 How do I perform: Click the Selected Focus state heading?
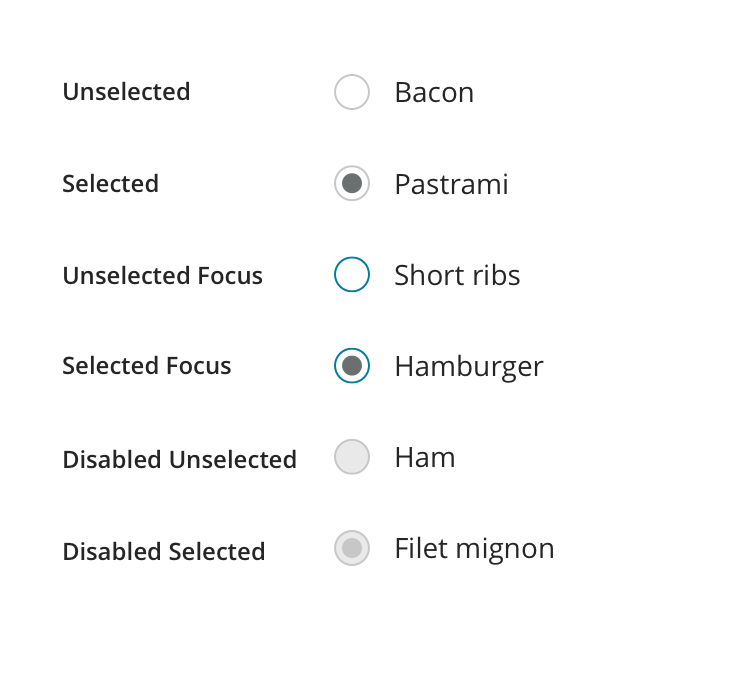coord(146,366)
